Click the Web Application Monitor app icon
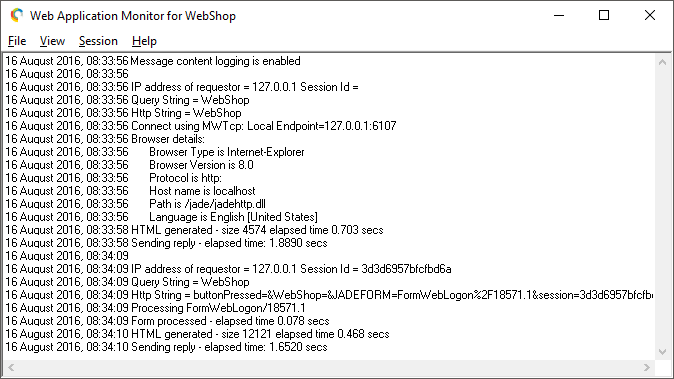Viewport: 674px width, 379px height. pos(16,15)
